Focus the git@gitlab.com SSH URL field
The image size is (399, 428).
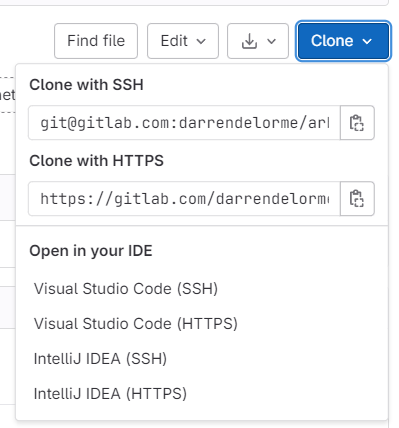(184, 123)
